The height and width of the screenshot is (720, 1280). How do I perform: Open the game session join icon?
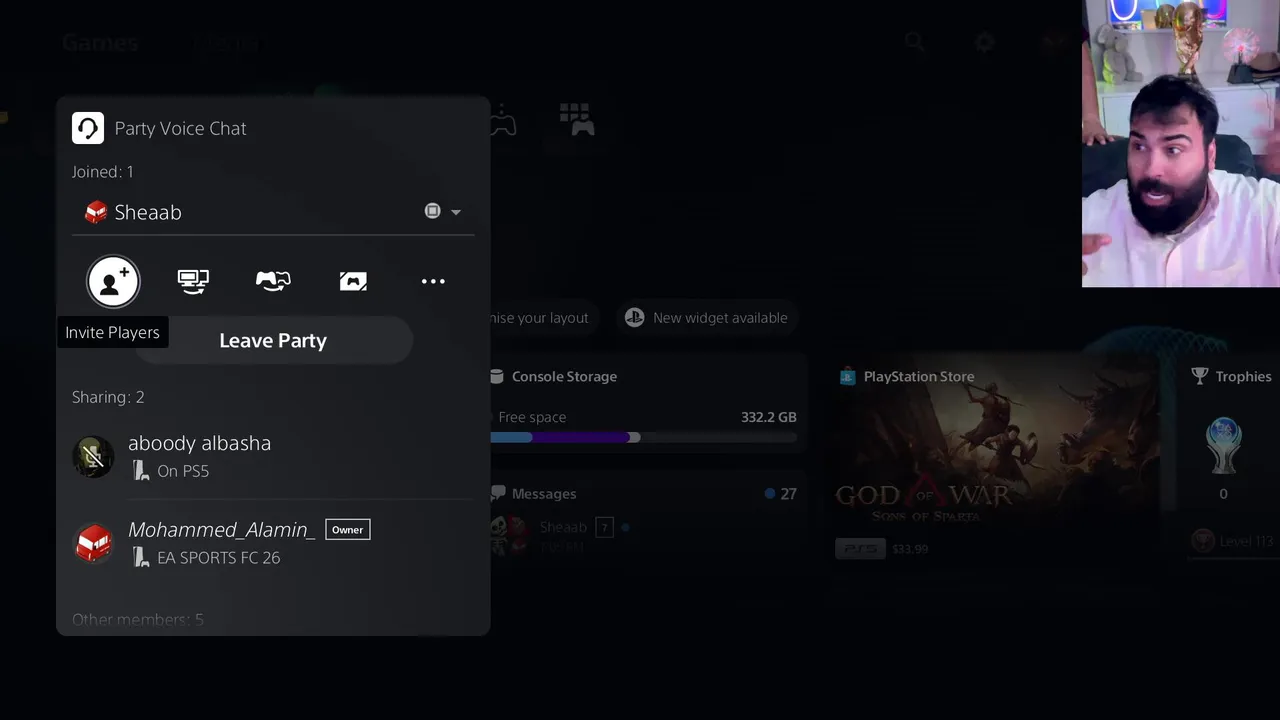click(353, 281)
